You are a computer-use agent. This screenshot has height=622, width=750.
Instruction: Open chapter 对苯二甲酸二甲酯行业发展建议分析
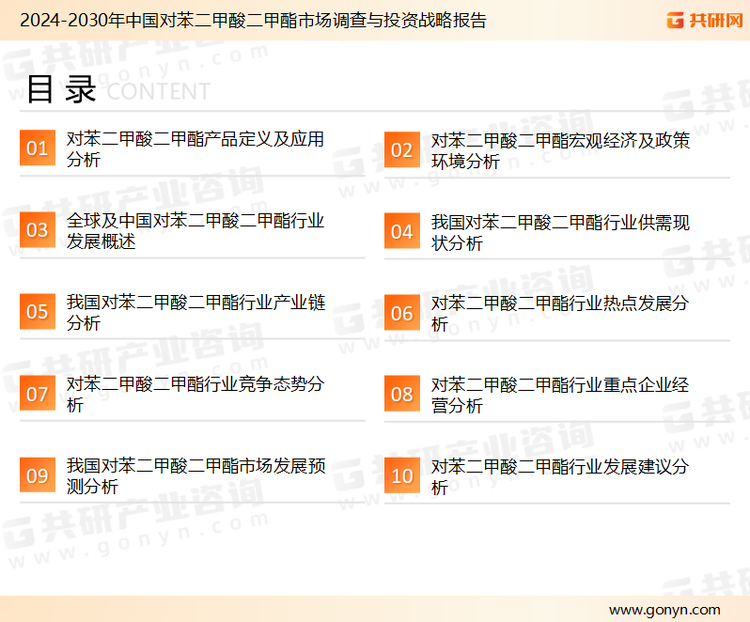(x=560, y=477)
